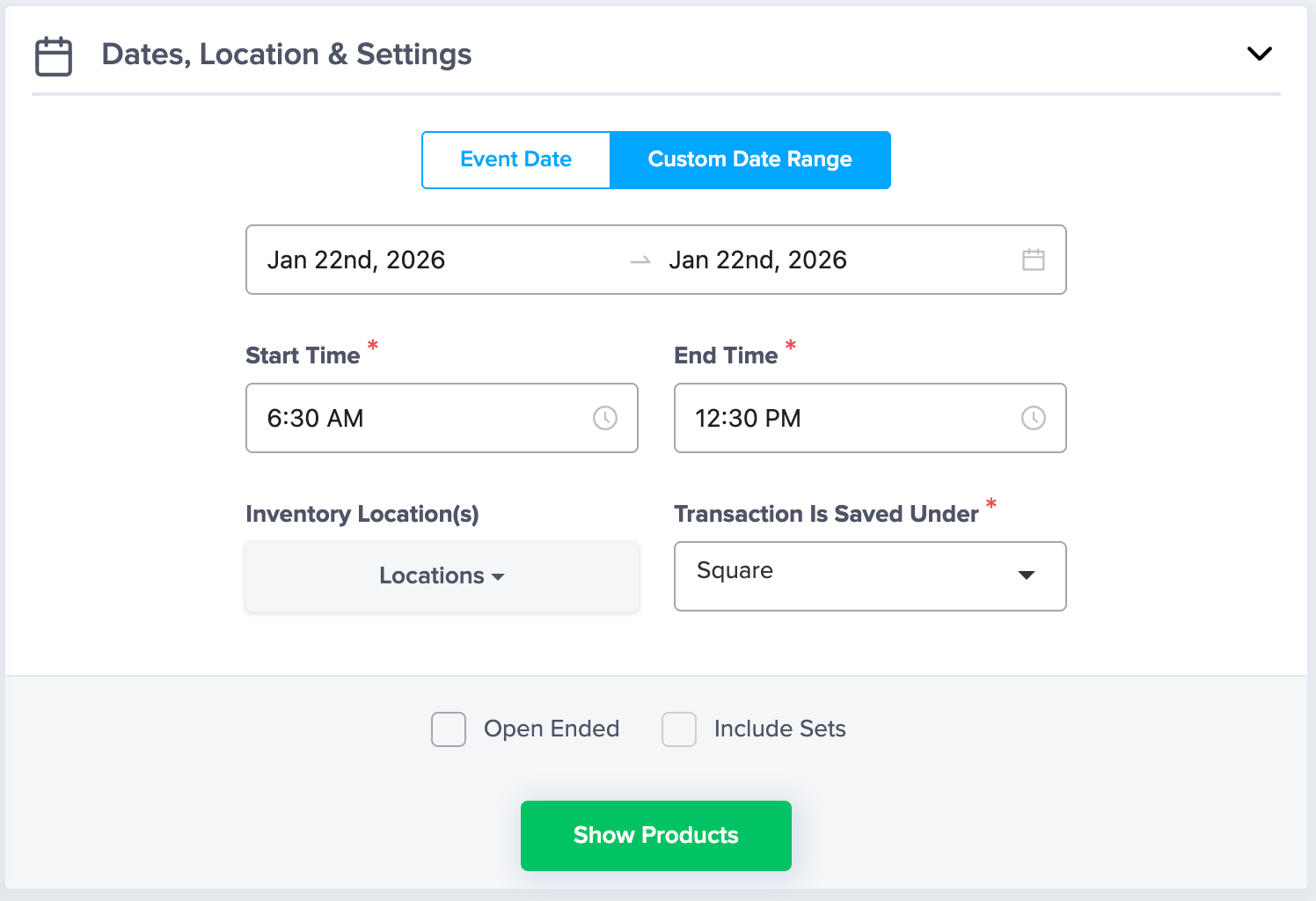This screenshot has width=1316, height=901.
Task: Click arrow between the two dates
Action: [640, 260]
